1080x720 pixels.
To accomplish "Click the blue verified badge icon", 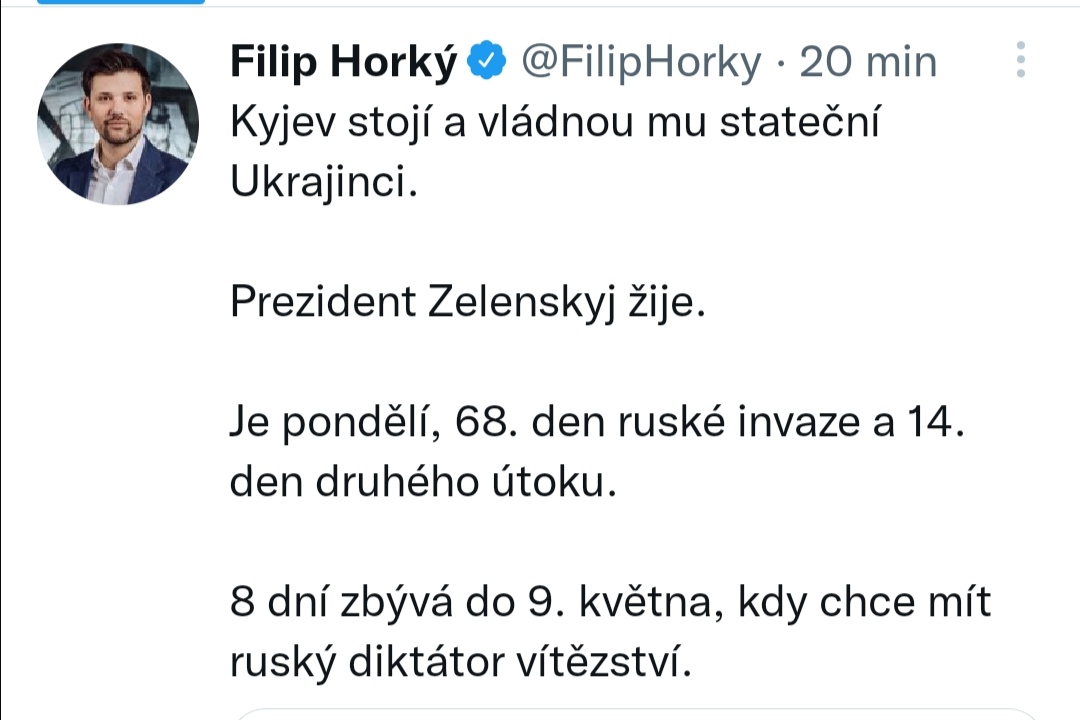I will (x=487, y=63).
